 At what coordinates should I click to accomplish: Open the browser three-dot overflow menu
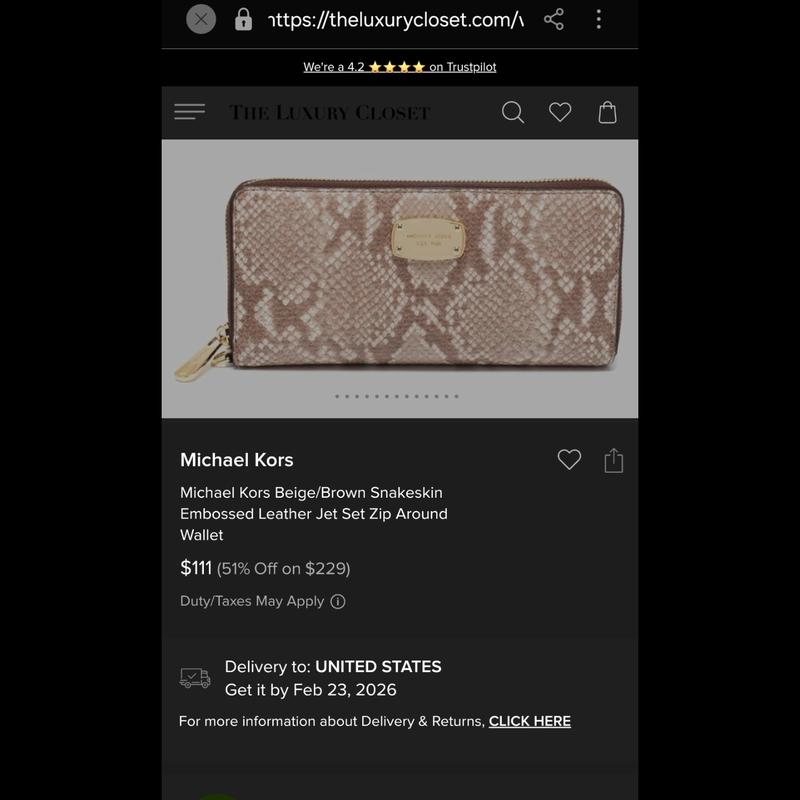[598, 19]
